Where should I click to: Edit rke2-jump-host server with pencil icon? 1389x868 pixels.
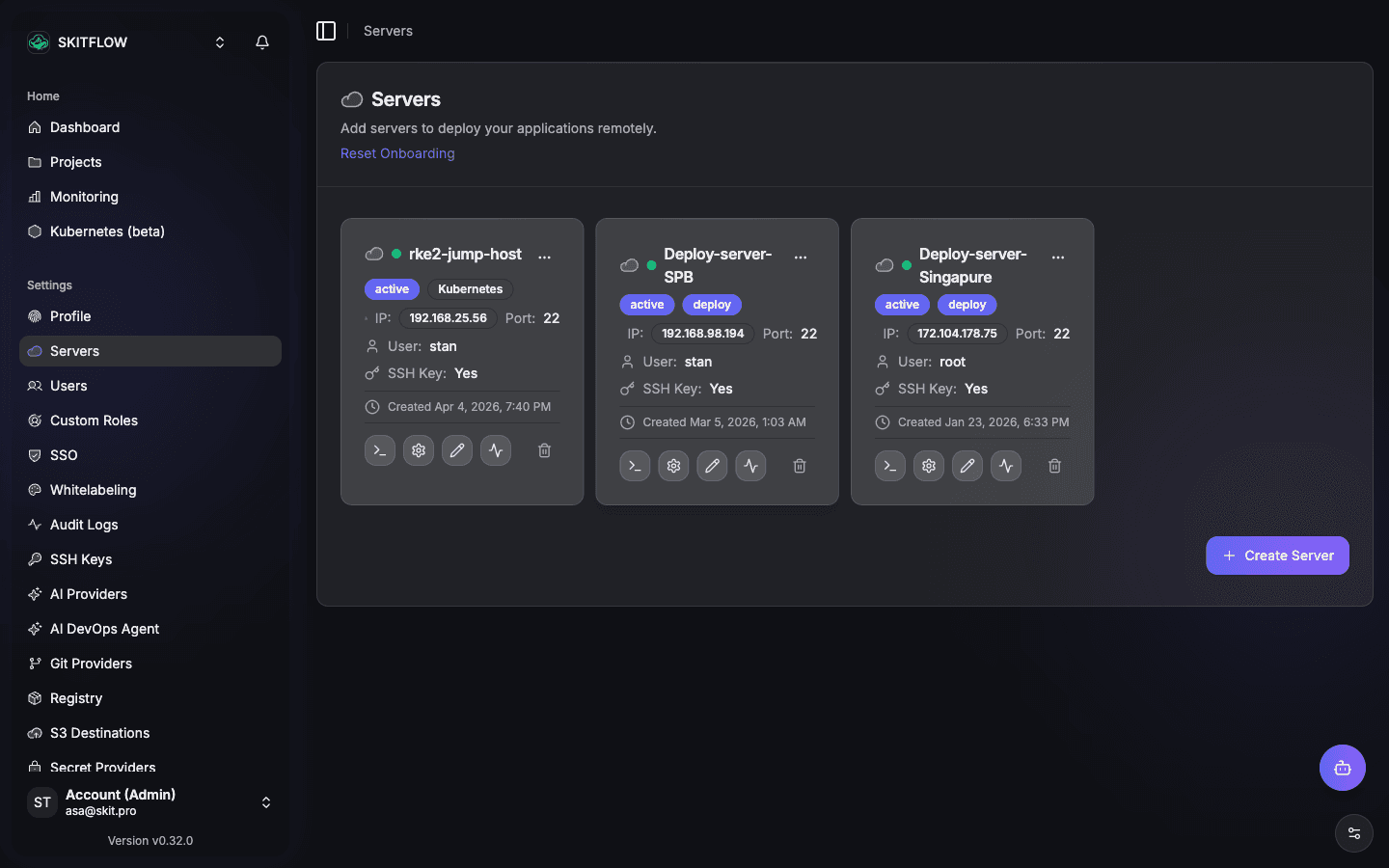(x=457, y=450)
